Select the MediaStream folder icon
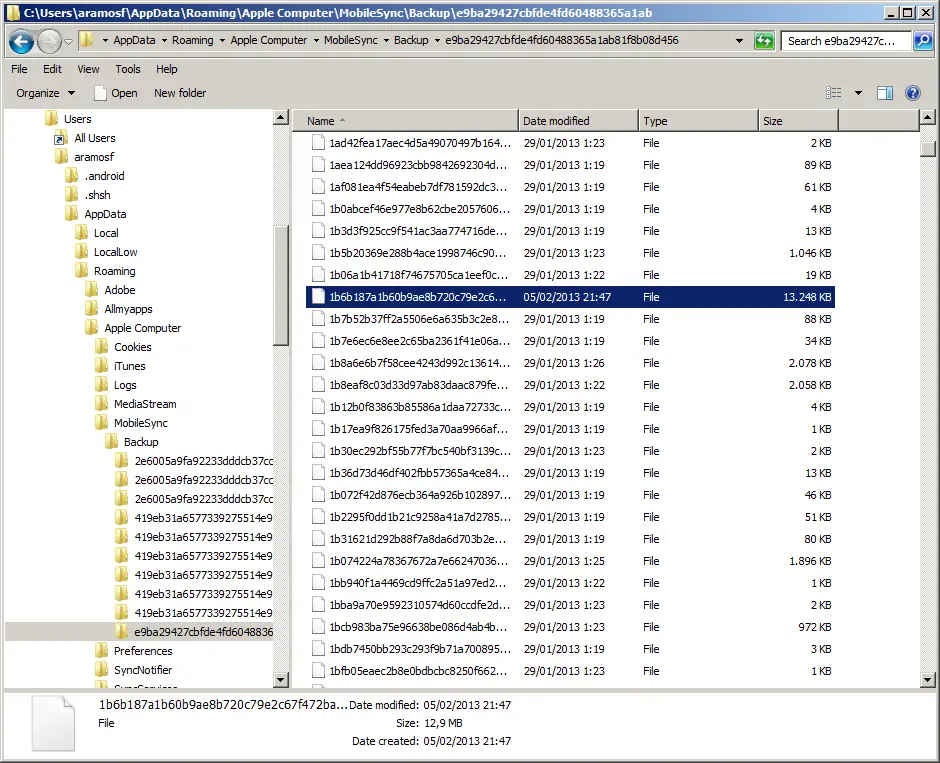 [x=101, y=404]
